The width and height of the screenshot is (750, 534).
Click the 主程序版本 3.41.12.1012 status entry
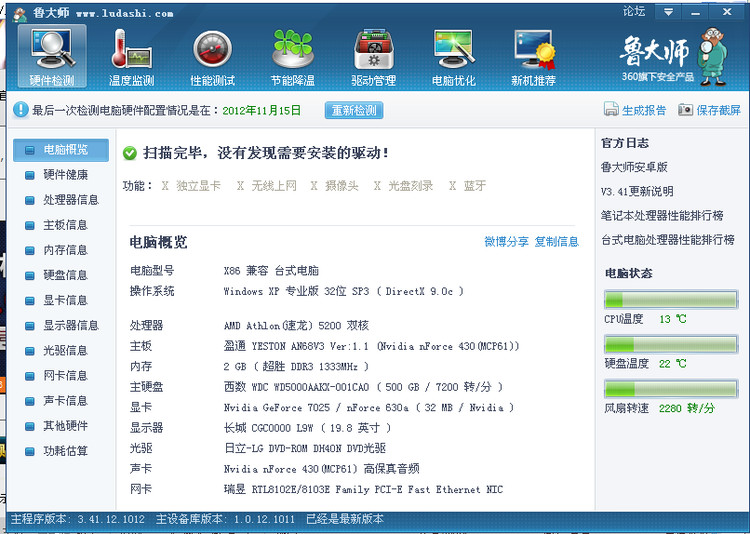[77, 519]
